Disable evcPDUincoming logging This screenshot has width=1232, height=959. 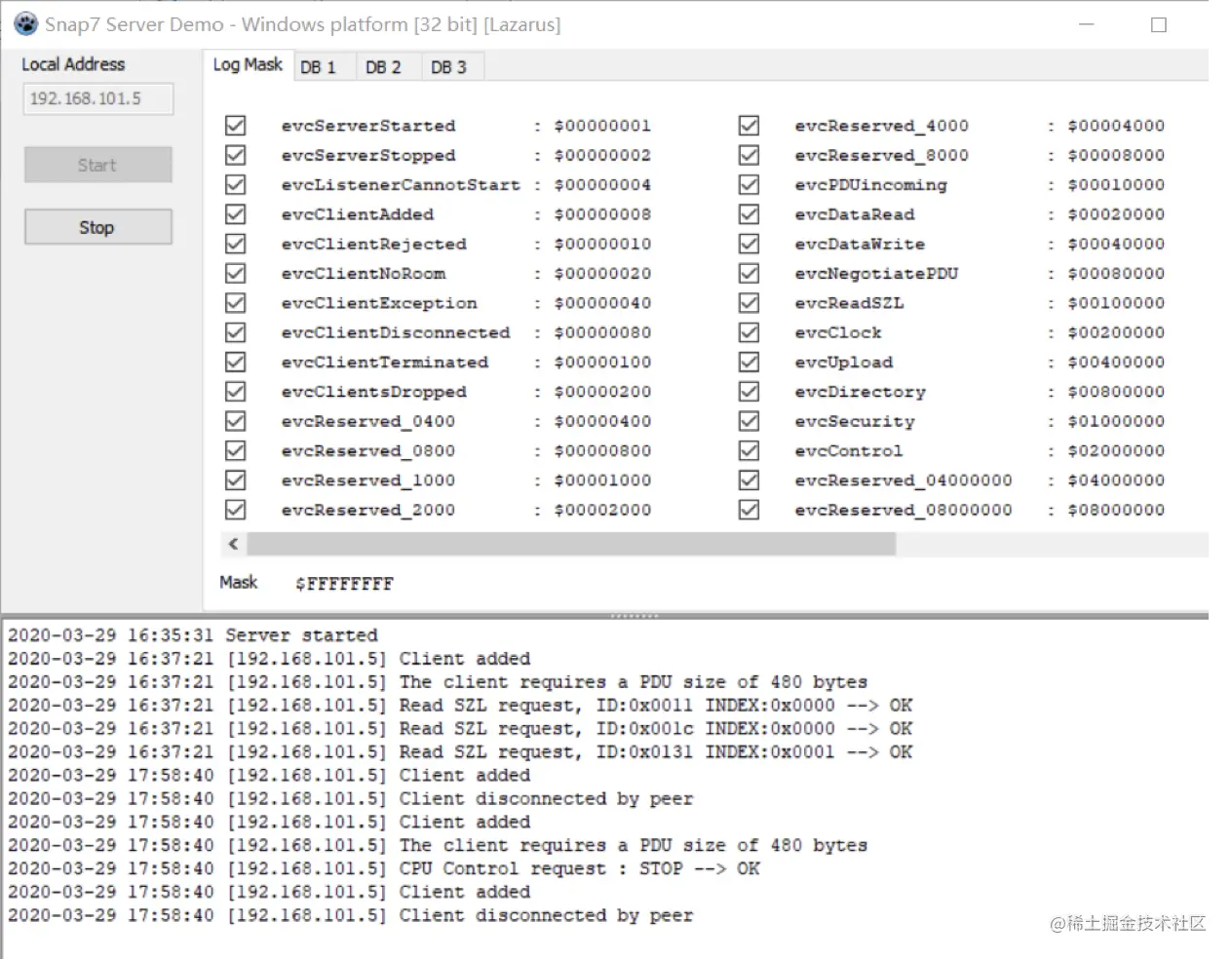(749, 184)
